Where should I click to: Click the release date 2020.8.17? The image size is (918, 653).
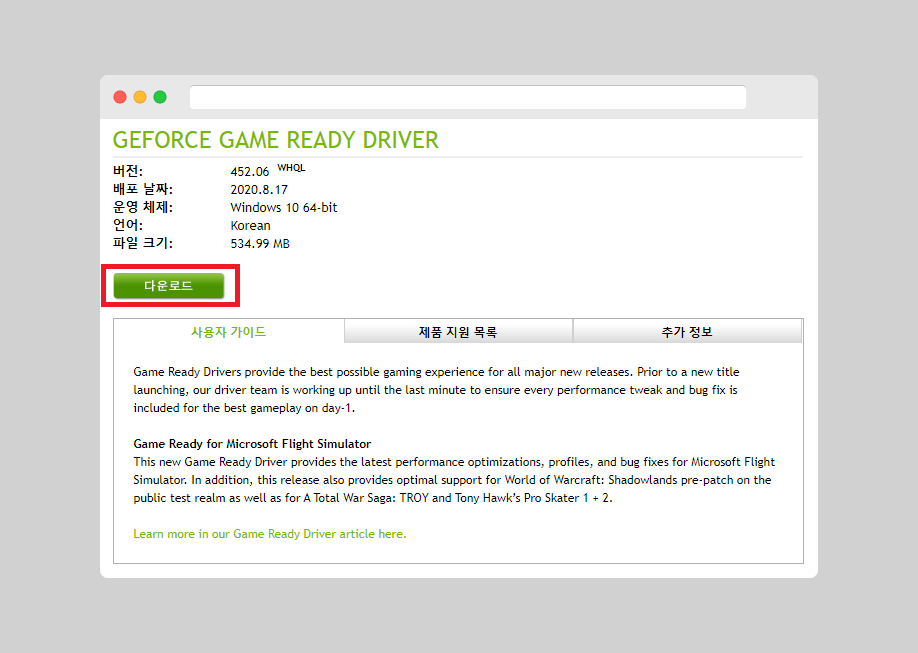pos(259,190)
